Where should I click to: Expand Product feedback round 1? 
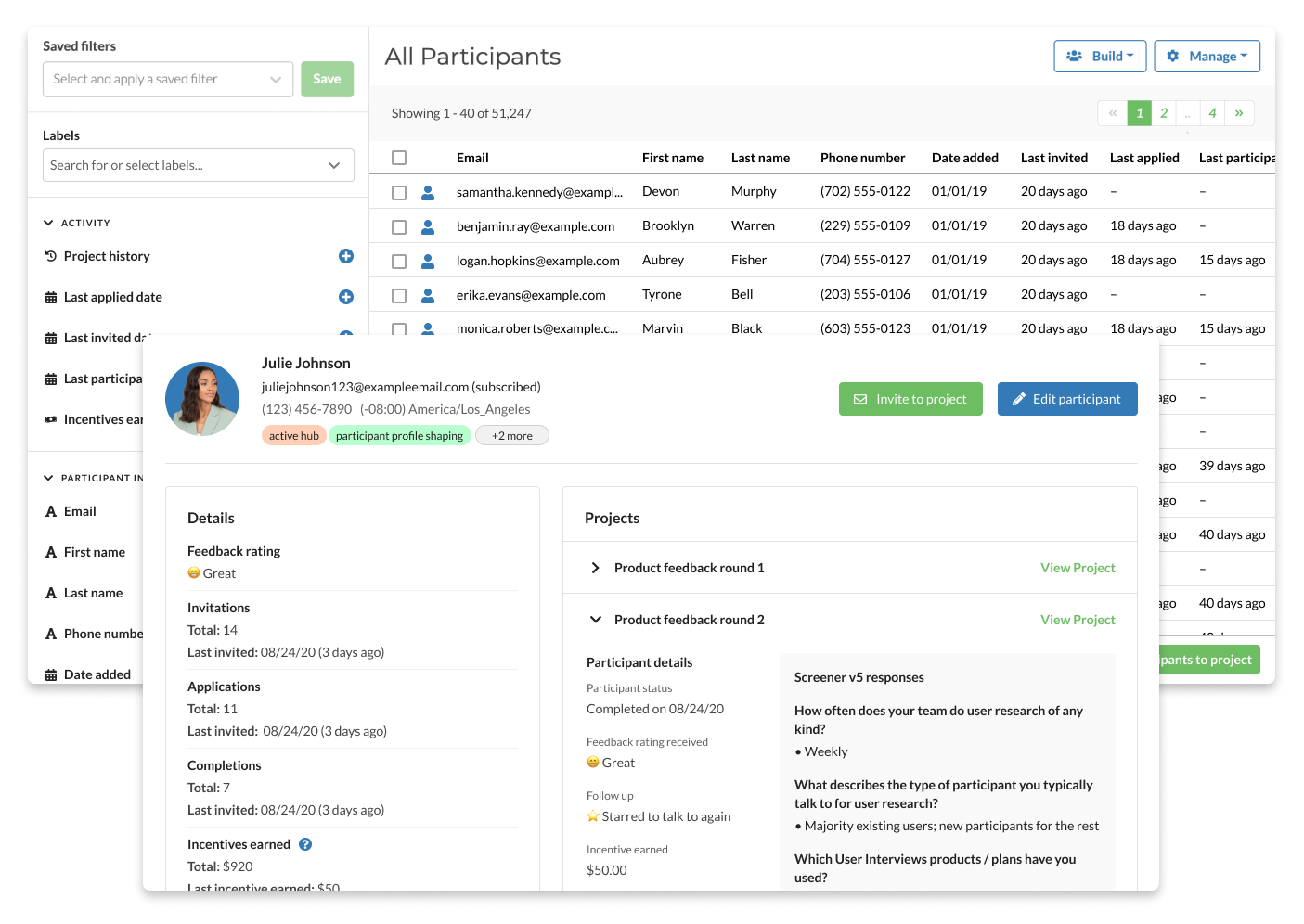coord(595,567)
